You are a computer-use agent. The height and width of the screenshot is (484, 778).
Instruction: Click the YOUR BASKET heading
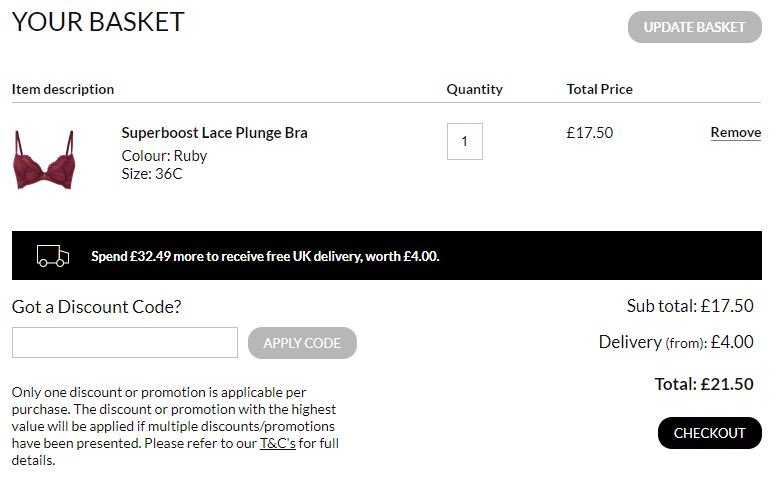click(98, 22)
